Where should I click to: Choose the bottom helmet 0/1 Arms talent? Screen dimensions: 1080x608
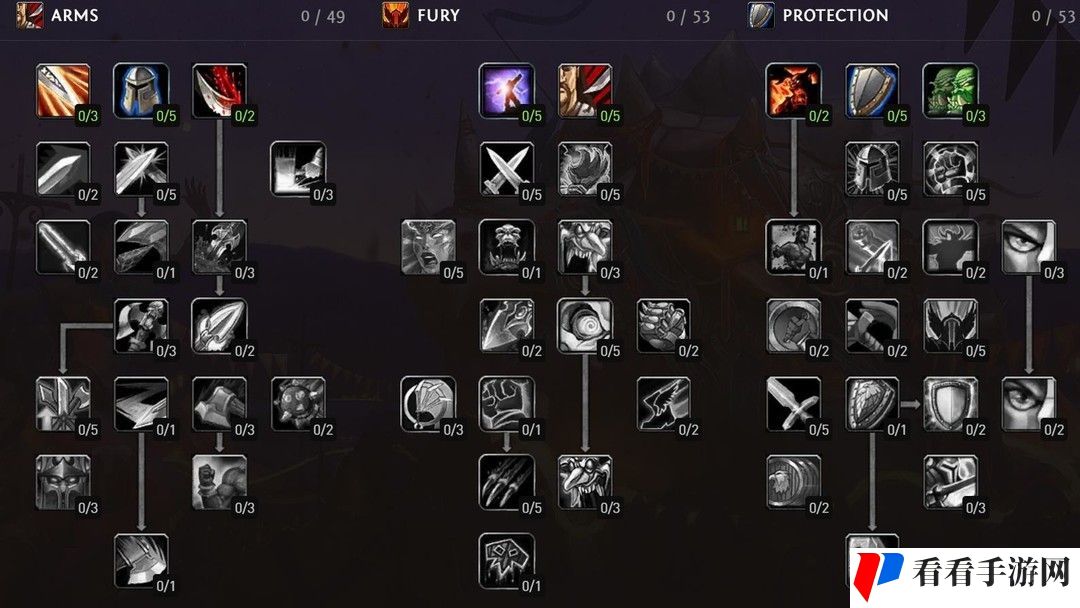point(141,560)
